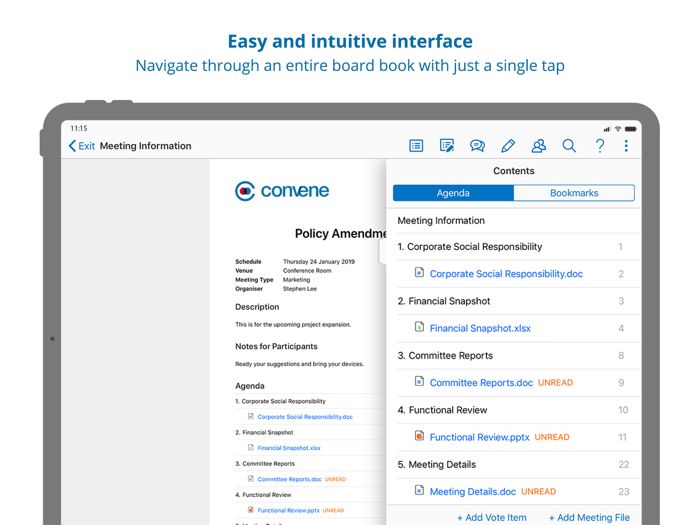The width and height of the screenshot is (700, 525).
Task: Select 4. Functional Review in Contents
Action: [x=513, y=410]
